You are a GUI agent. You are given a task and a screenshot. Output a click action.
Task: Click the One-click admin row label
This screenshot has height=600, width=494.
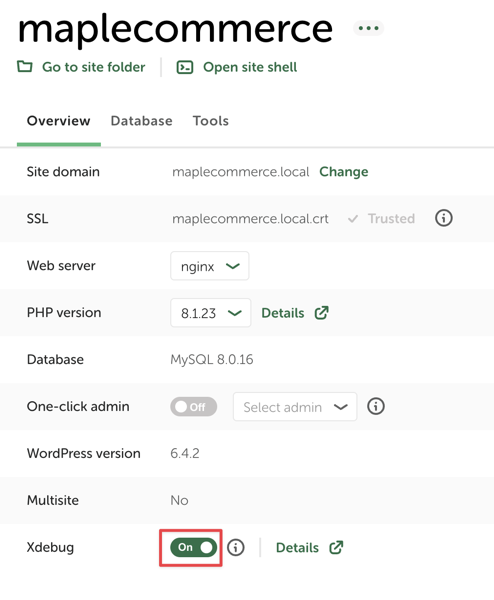[78, 406]
